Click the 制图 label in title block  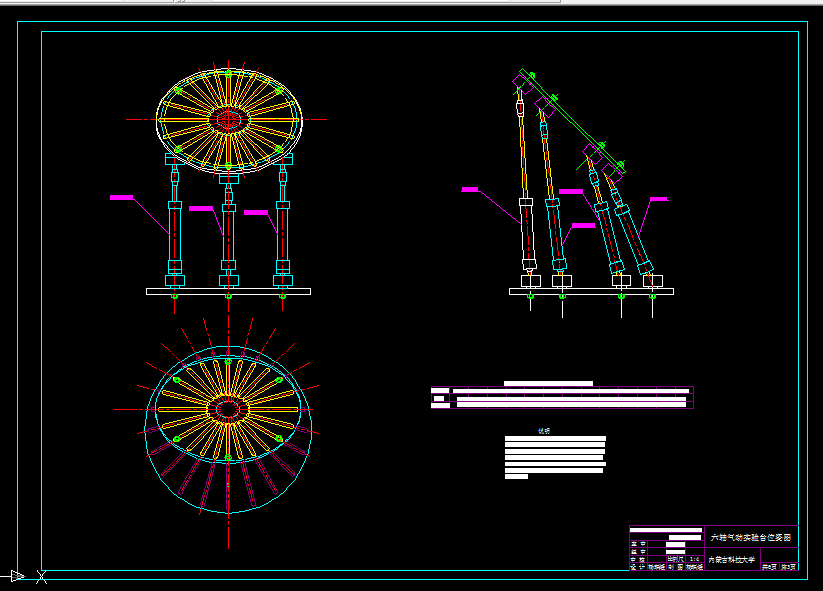point(676,567)
